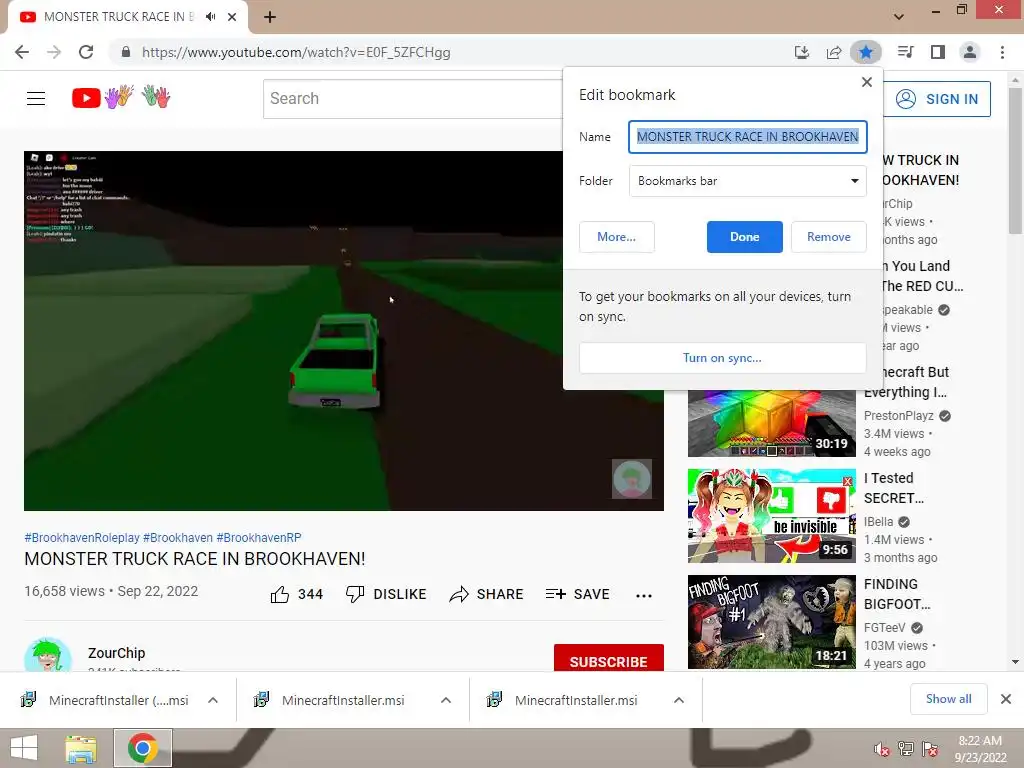The width and height of the screenshot is (1024, 768).
Task: Click Turn on sync...
Action: click(722, 358)
